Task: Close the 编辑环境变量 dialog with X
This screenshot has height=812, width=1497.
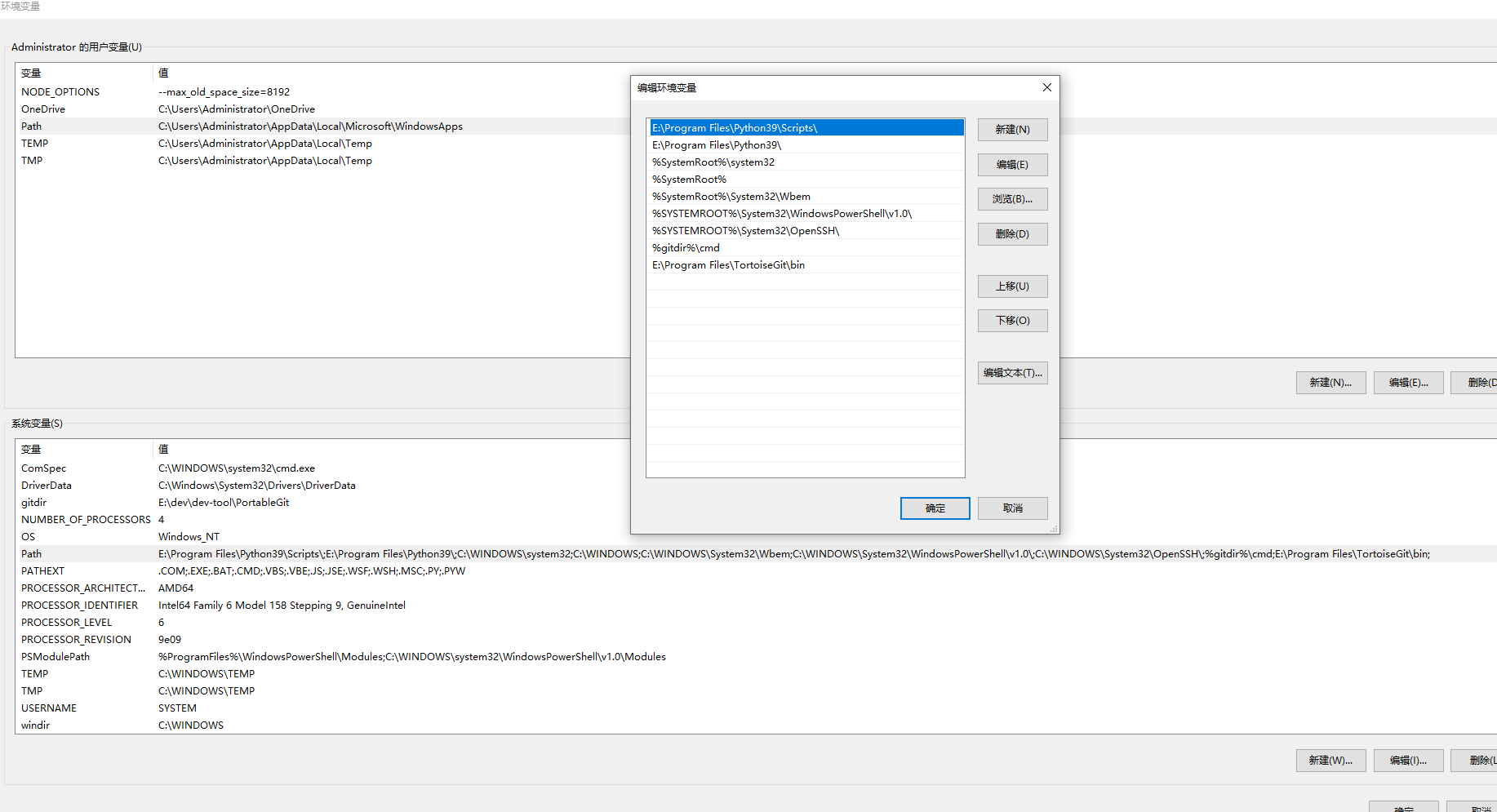Action: [1046, 87]
